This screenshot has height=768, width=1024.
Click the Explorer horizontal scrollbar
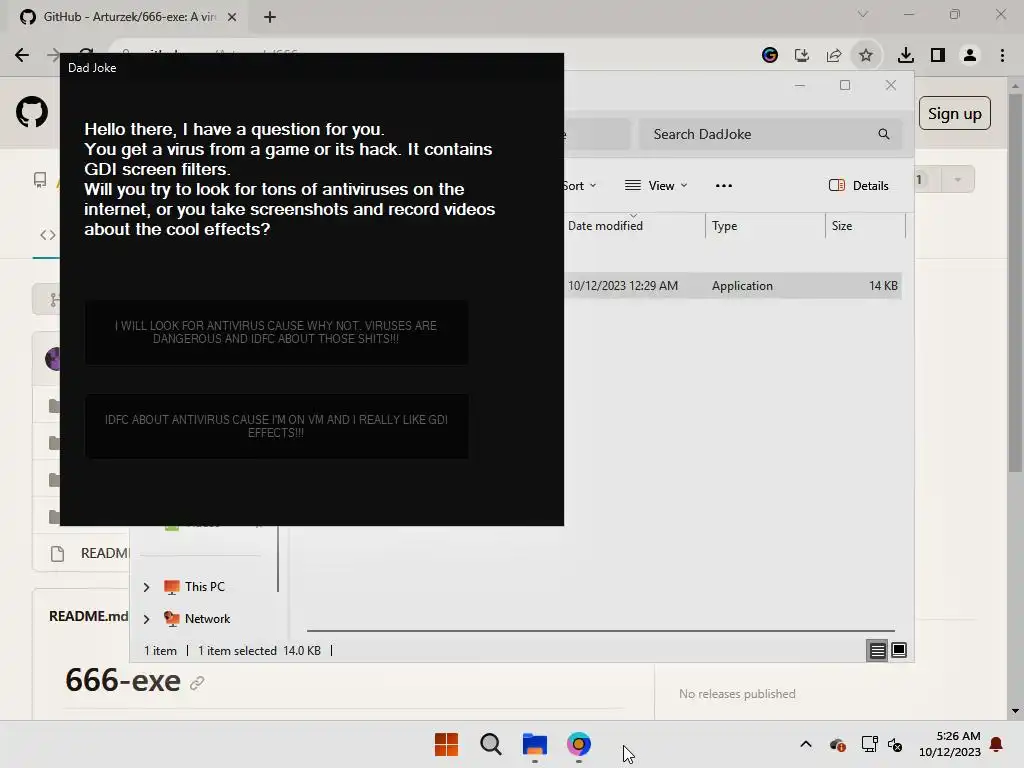click(x=601, y=631)
